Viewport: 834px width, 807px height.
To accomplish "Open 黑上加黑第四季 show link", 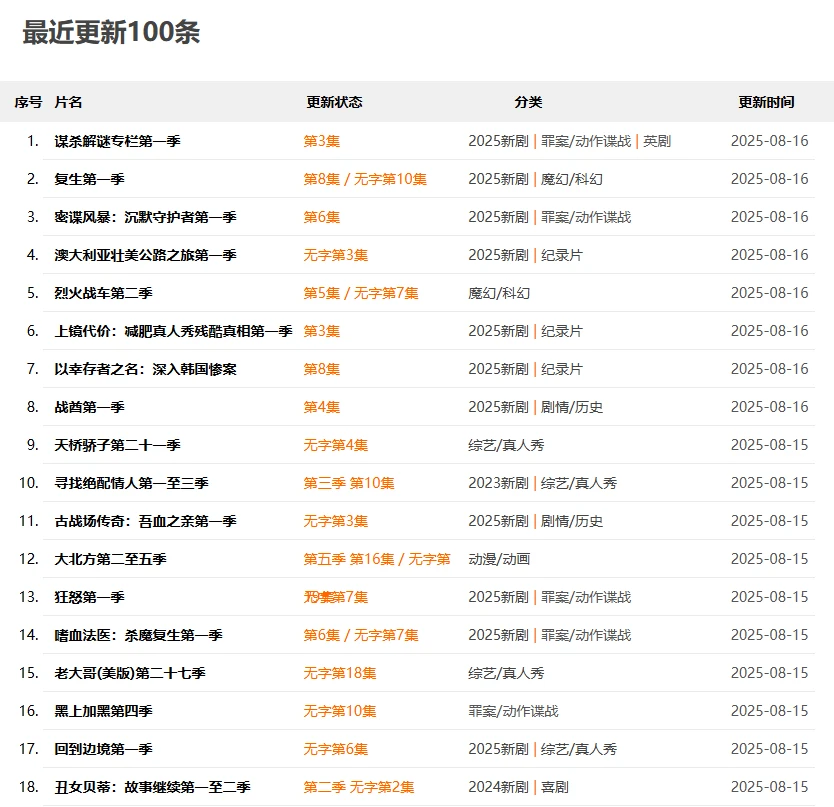I will tap(103, 711).
